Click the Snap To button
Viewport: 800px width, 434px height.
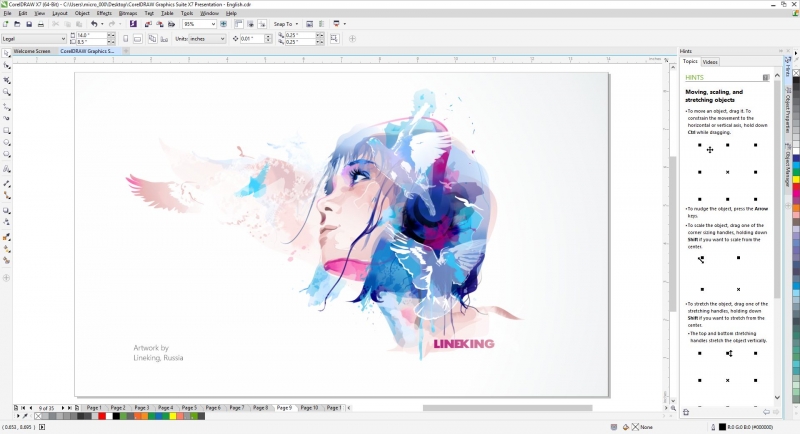point(285,23)
